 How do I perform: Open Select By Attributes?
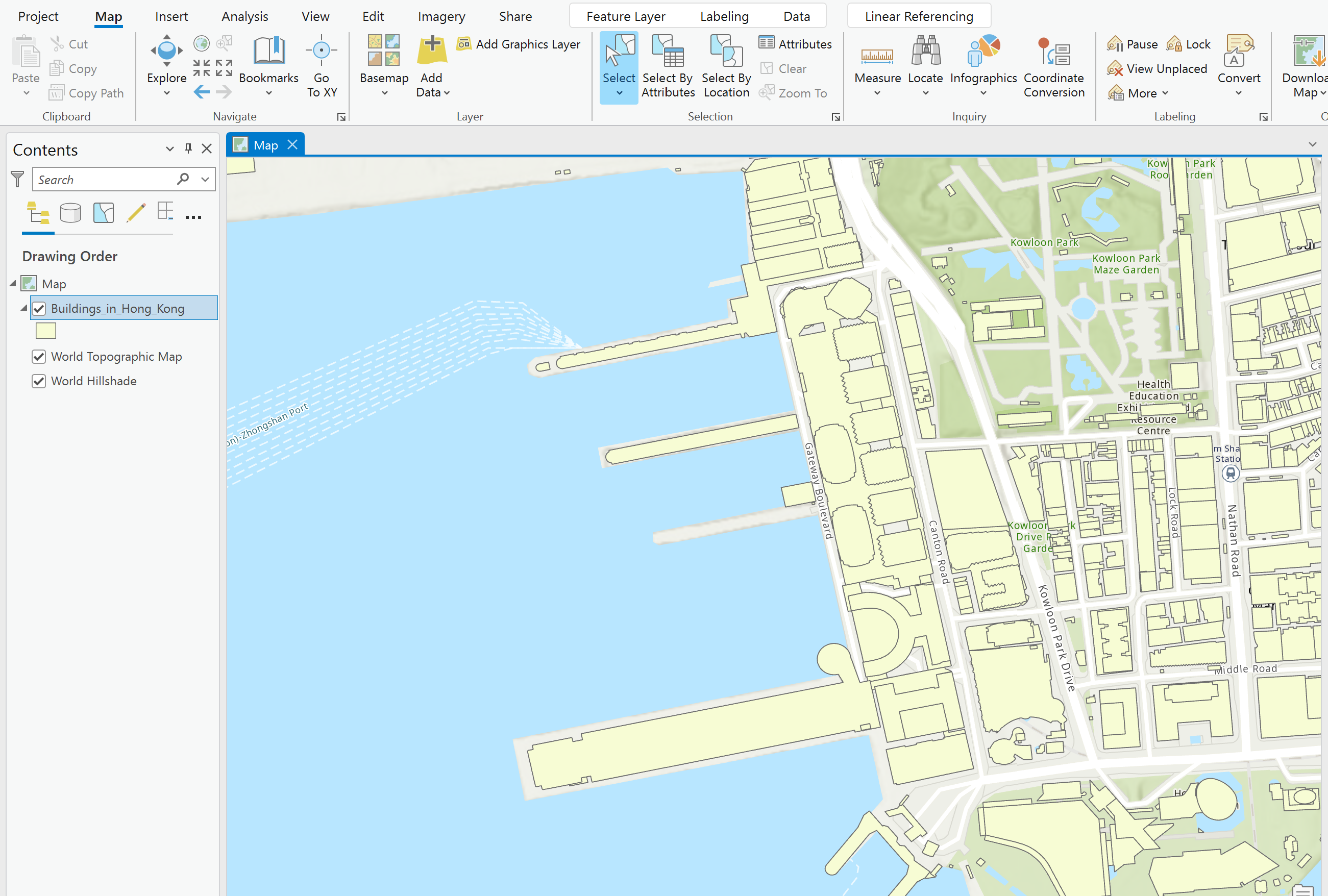[x=668, y=66]
